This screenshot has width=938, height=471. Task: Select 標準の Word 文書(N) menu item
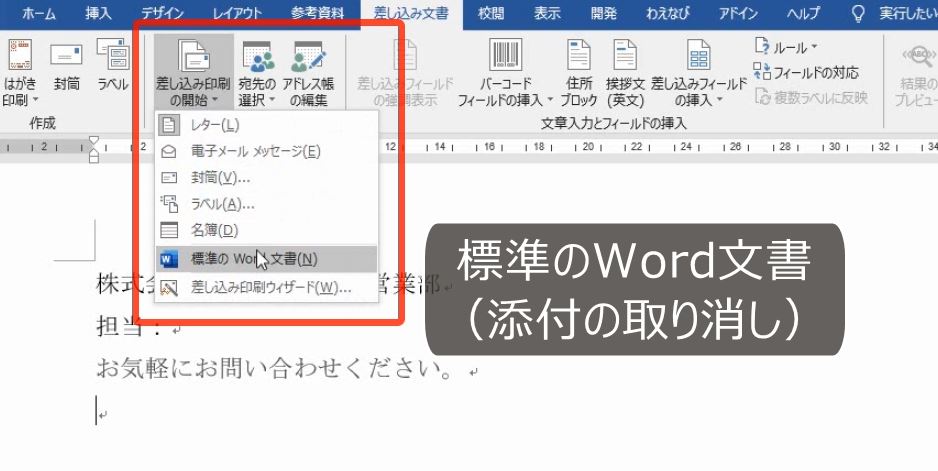pyautogui.click(x=266, y=259)
